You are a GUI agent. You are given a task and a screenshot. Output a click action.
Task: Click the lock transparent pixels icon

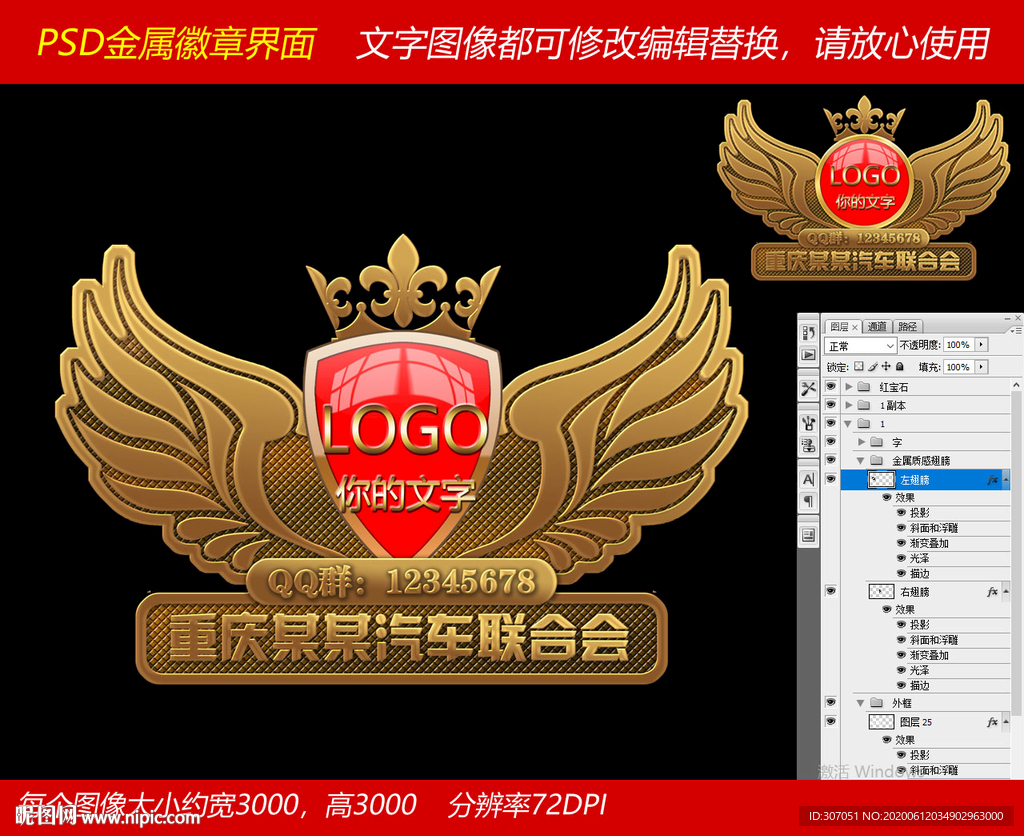[859, 366]
